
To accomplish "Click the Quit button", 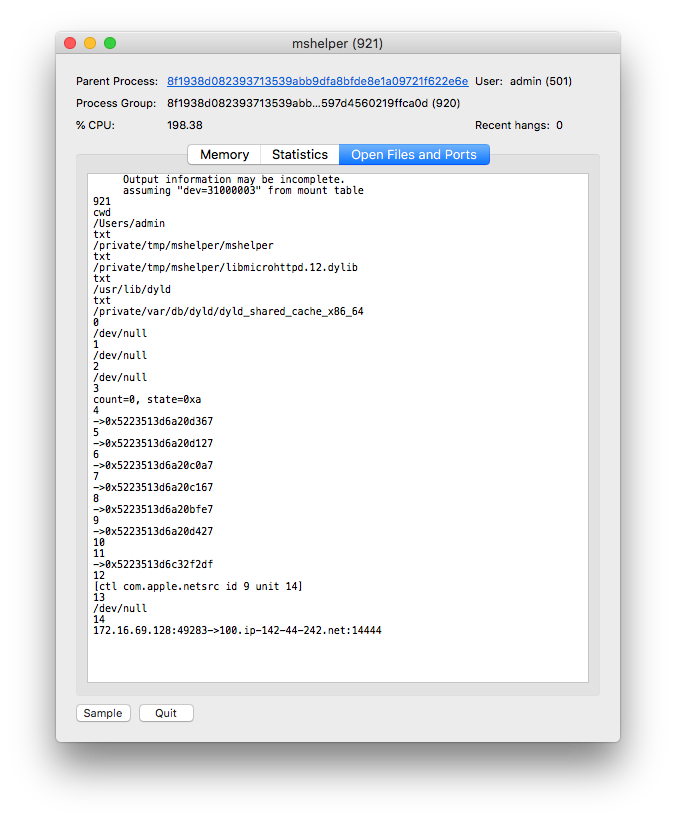I will (x=166, y=713).
